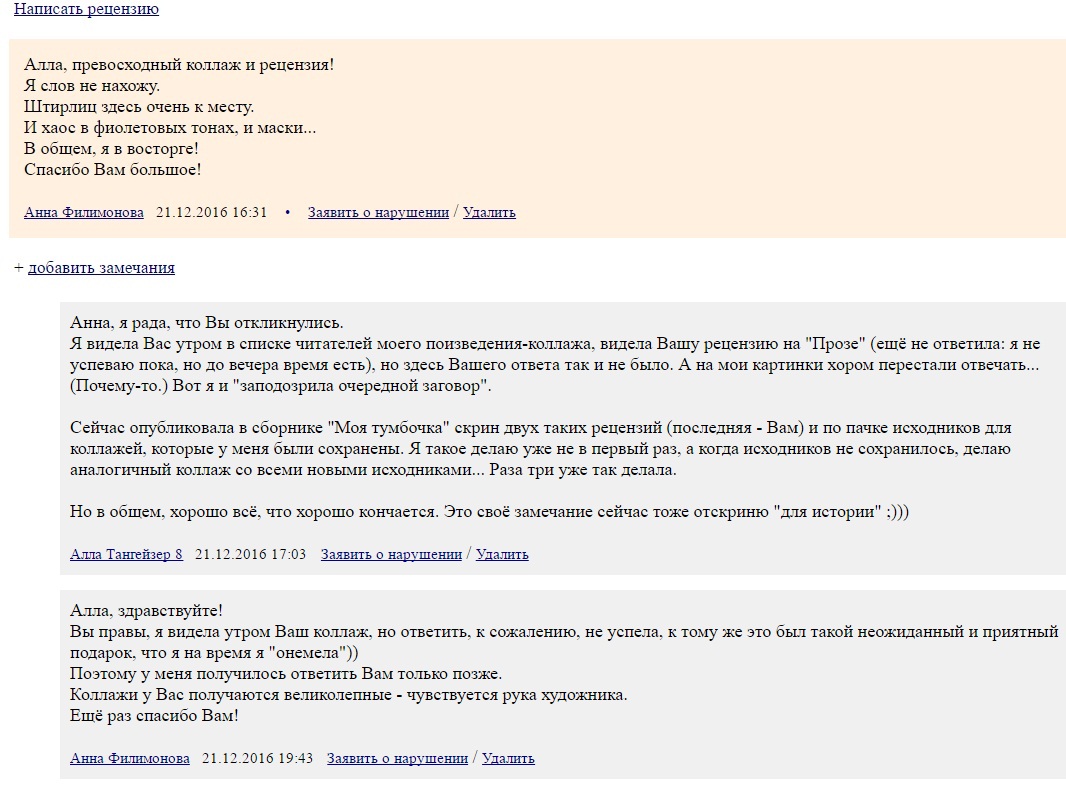
Task: Click the line "Анна, я рада, что Вы откликнулись."
Action: (207, 323)
